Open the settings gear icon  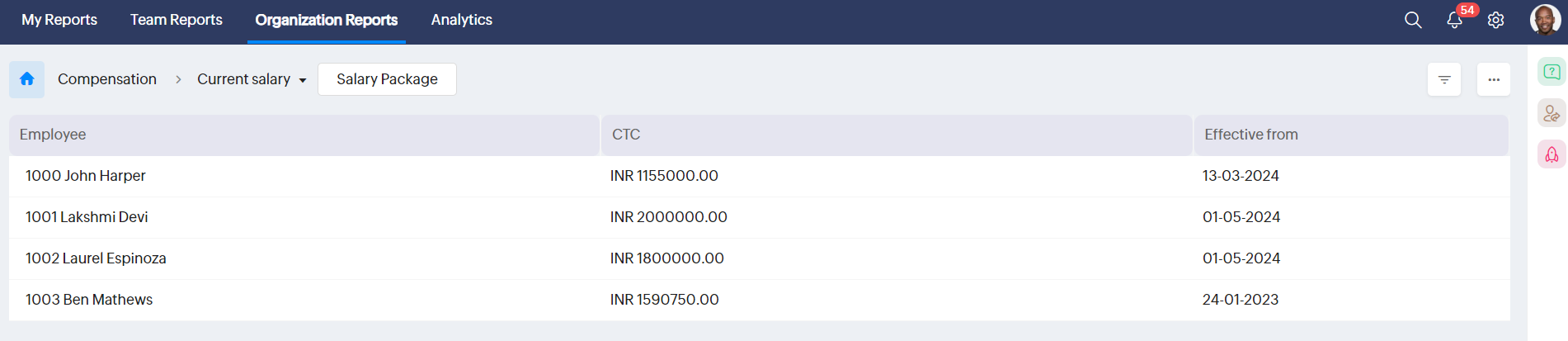1495,20
